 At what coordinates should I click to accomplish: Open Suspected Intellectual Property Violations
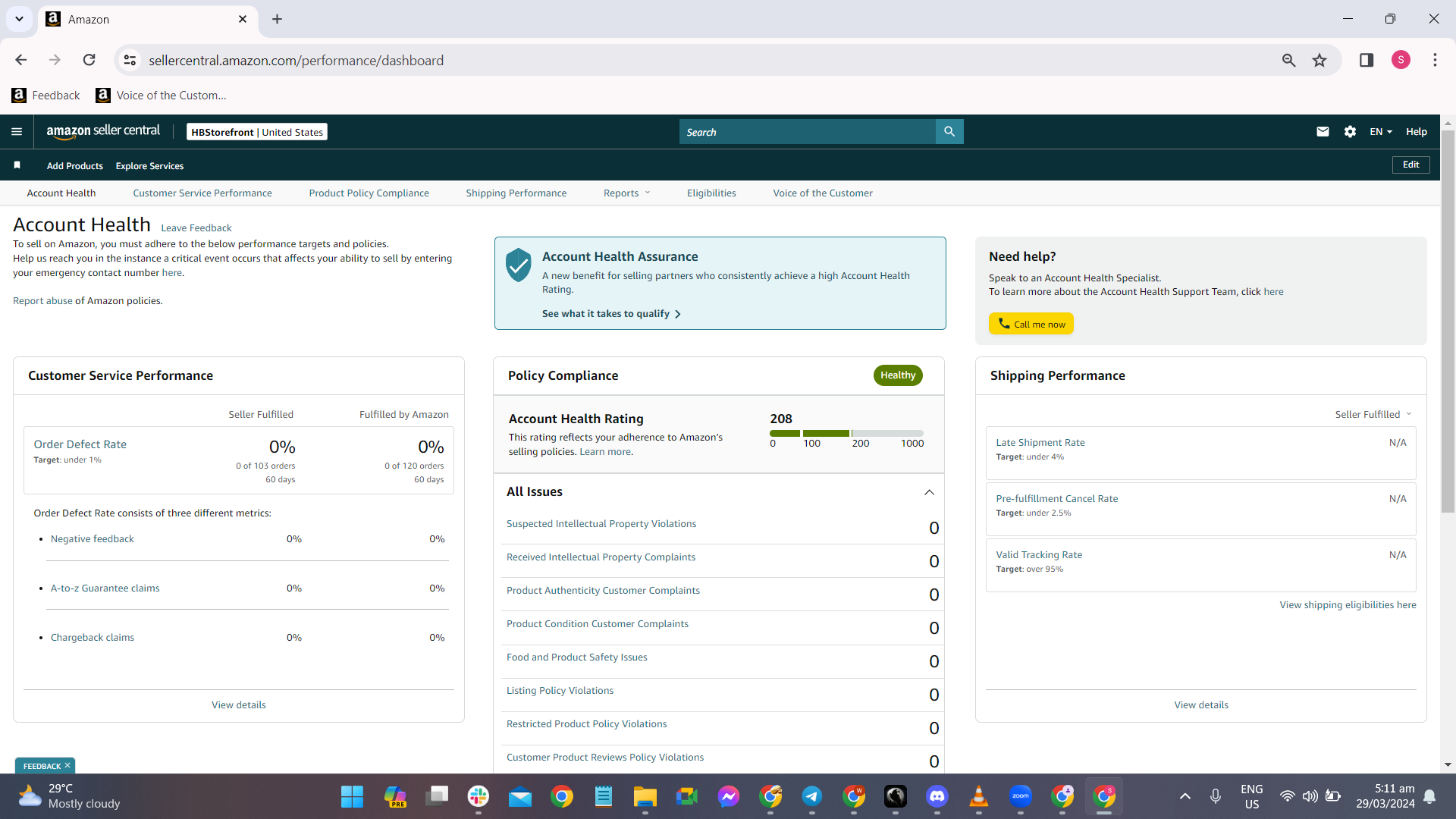click(x=601, y=524)
